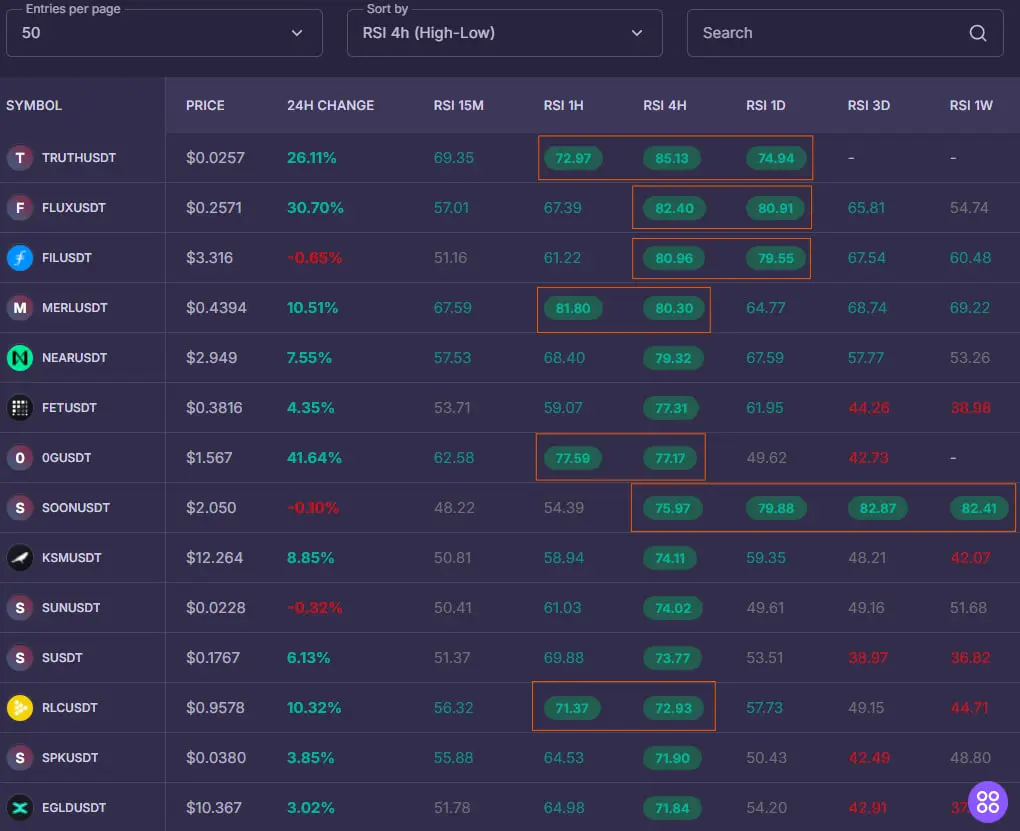Screen dimensions: 1020x831
Task: Open the FLUXUSDT symbol link
Action: 74,208
